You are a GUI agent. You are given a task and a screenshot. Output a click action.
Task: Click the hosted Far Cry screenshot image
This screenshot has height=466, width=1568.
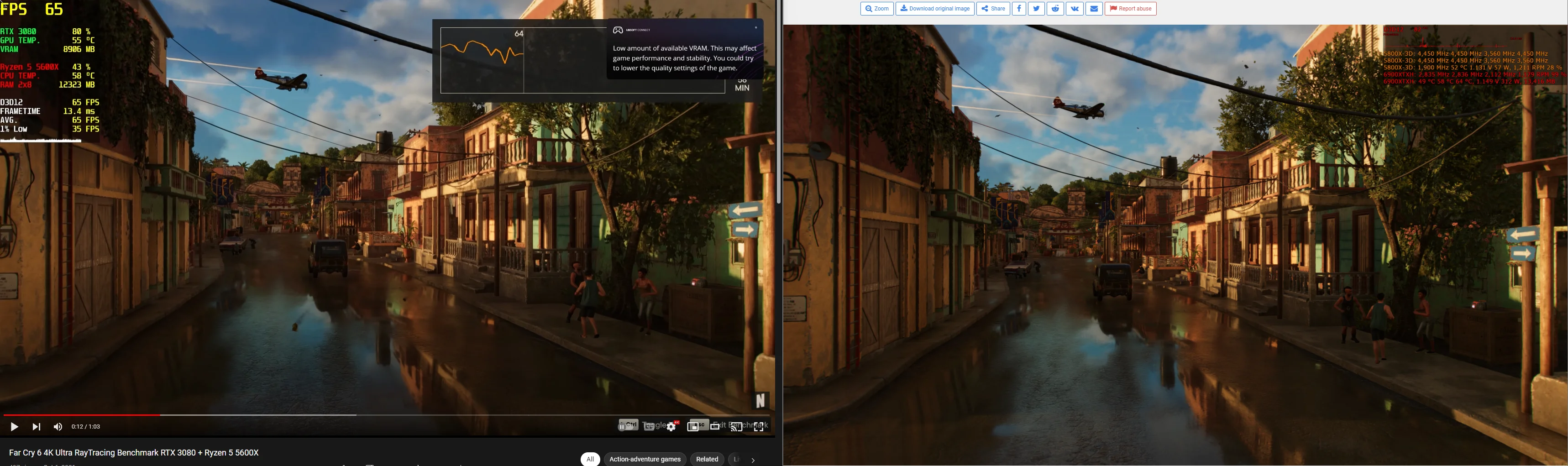[1175, 245]
